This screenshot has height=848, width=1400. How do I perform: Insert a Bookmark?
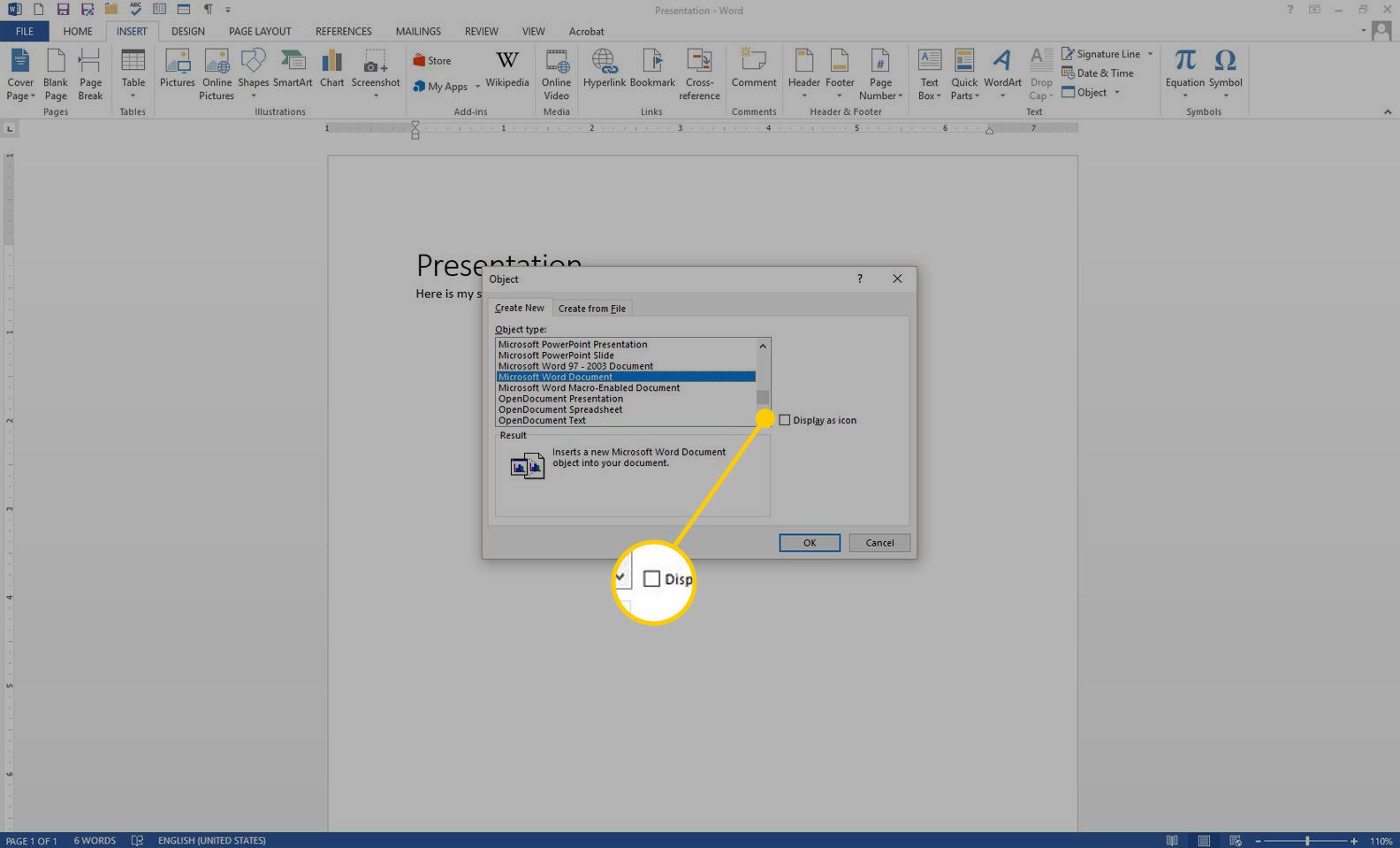point(652,69)
